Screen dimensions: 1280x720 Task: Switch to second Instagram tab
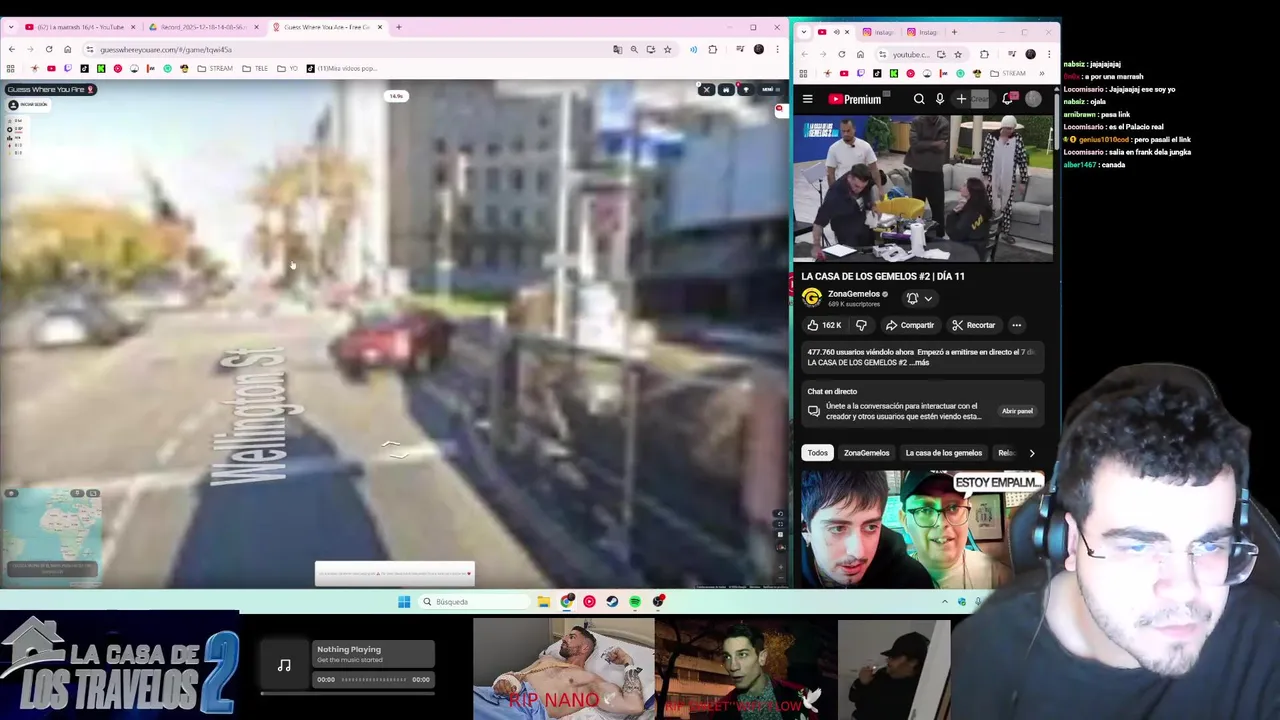[x=921, y=32]
